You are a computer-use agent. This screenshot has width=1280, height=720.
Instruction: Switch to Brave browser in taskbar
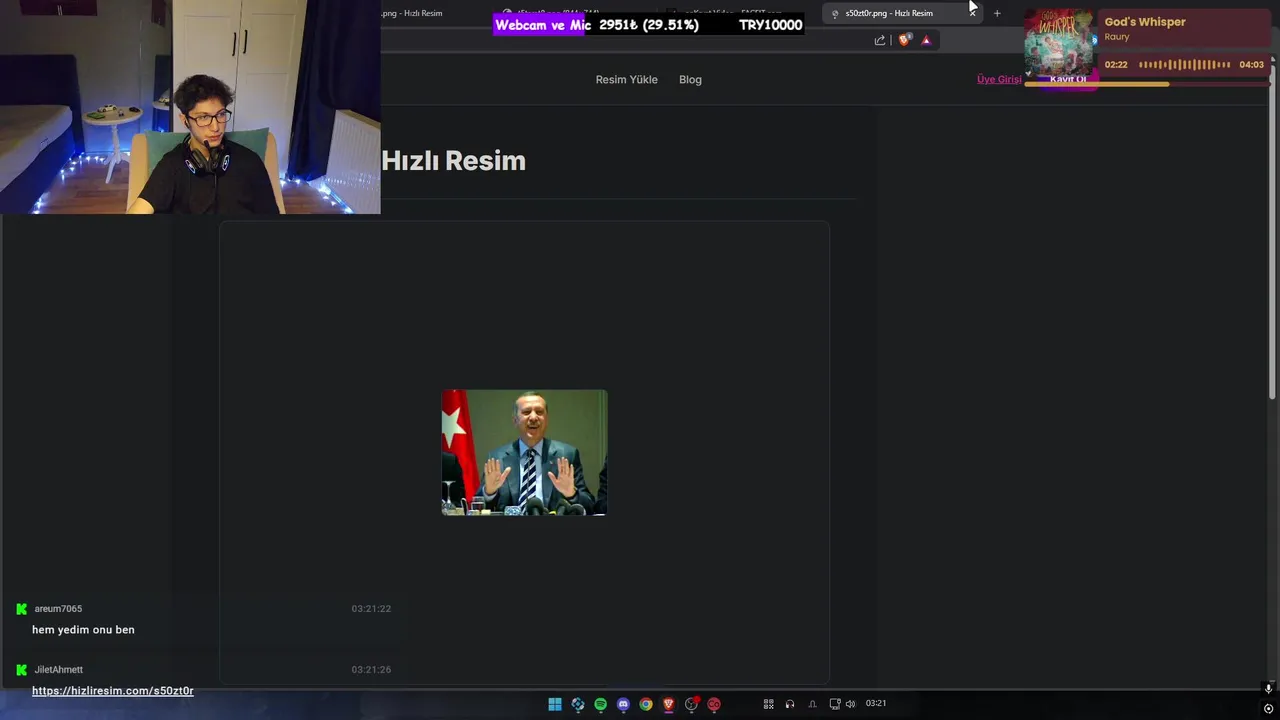669,704
